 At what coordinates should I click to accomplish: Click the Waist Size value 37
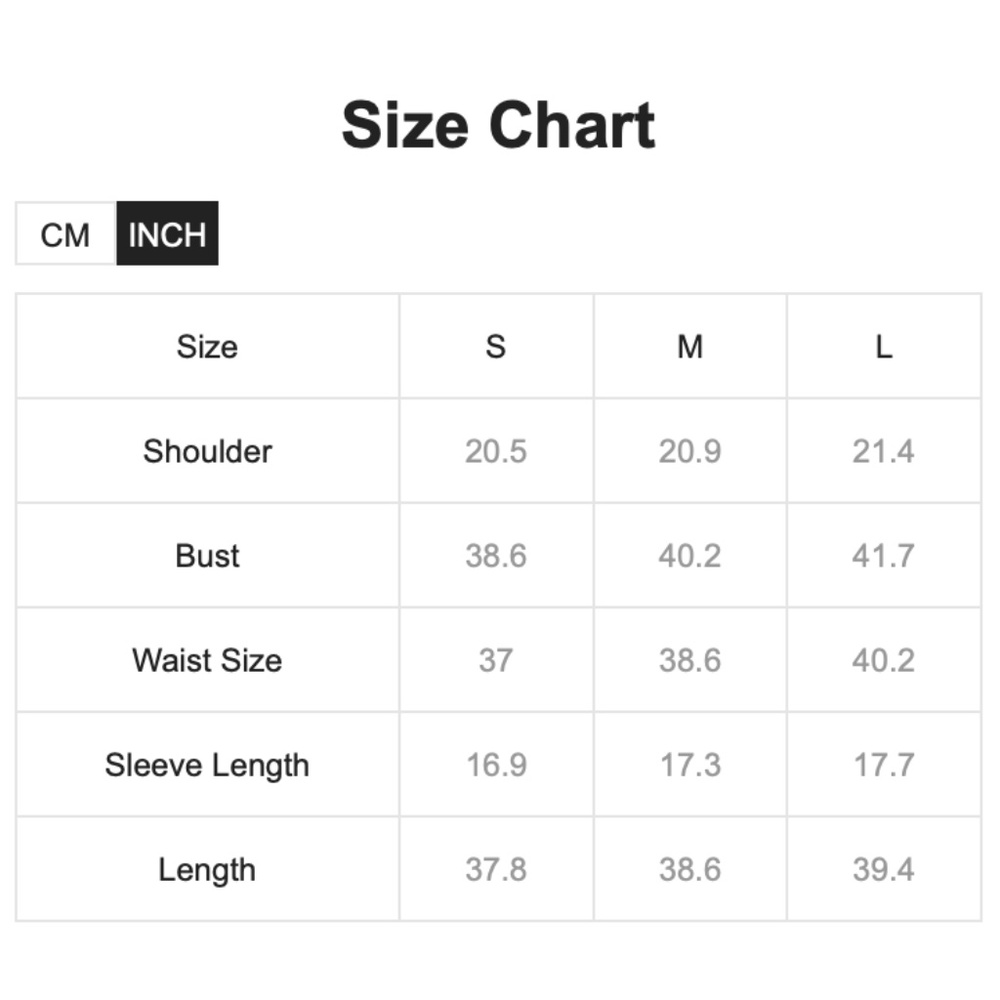pyautogui.click(x=496, y=660)
